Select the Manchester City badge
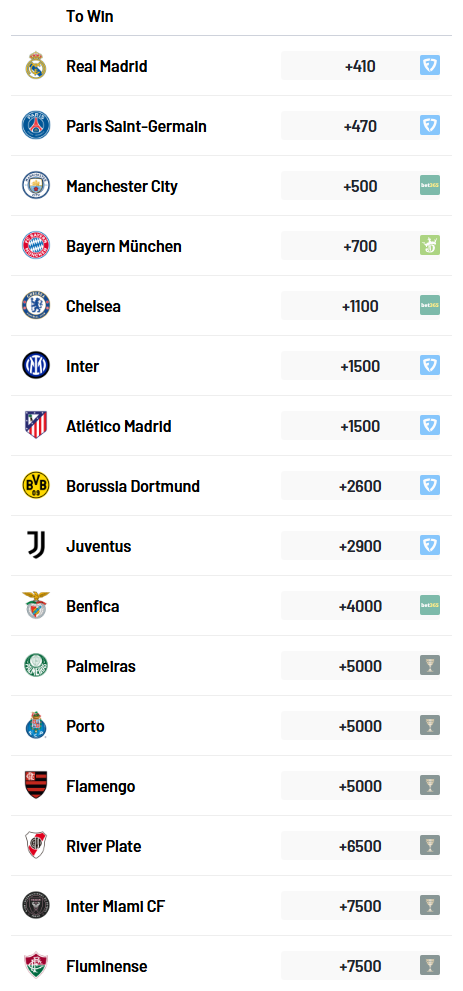Image resolution: width=463 pixels, height=991 pixels. coord(36,186)
